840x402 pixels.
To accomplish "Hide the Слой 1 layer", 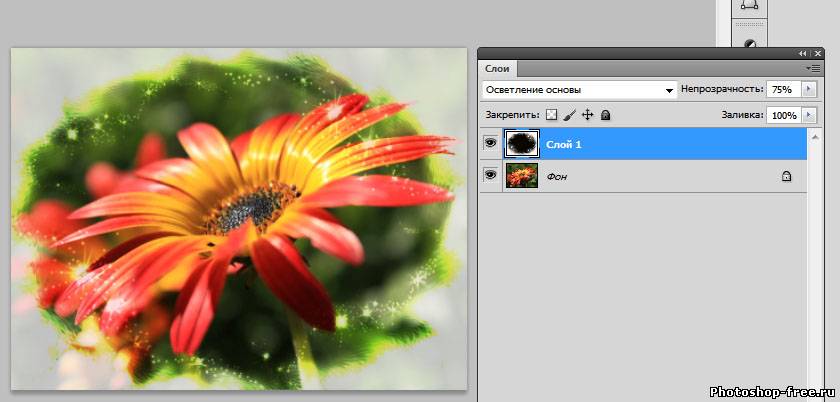I will 491,144.
